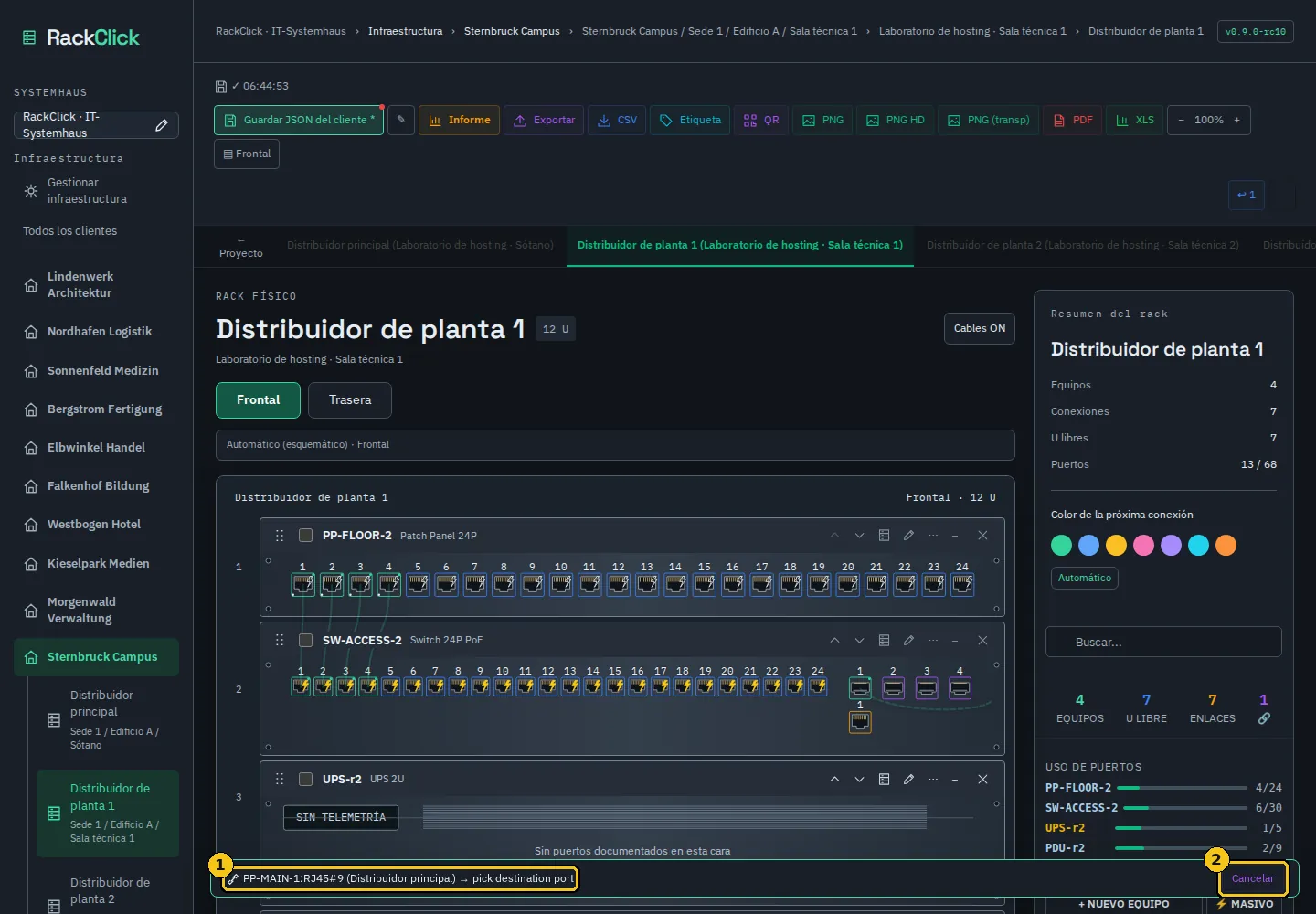1316x914 pixels.
Task: Open the RackClick · IT-Systemhaus selector
Action: click(x=96, y=125)
